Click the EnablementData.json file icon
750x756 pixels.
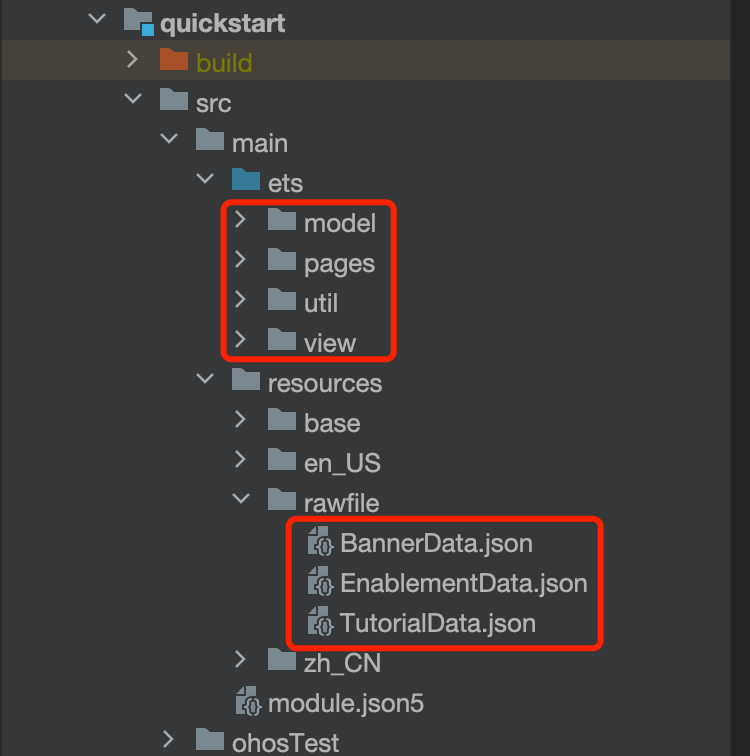(321, 581)
